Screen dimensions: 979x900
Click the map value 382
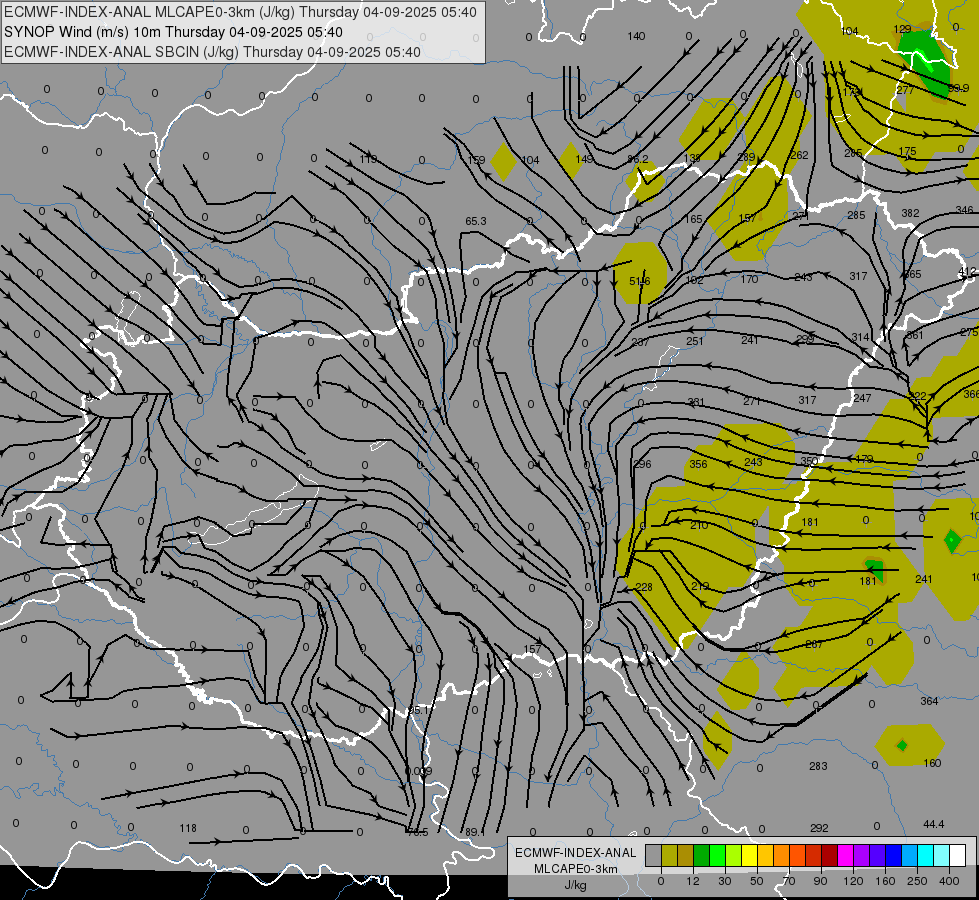tap(910, 213)
